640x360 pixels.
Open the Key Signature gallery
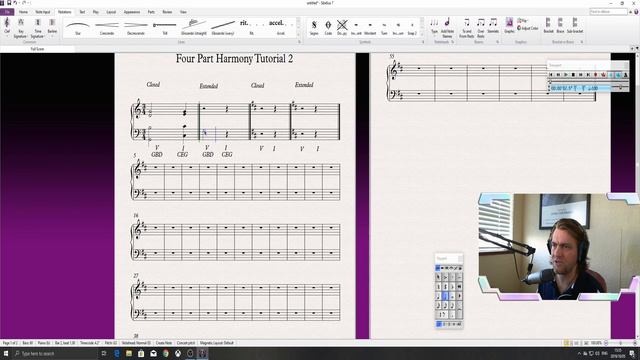[20, 28]
